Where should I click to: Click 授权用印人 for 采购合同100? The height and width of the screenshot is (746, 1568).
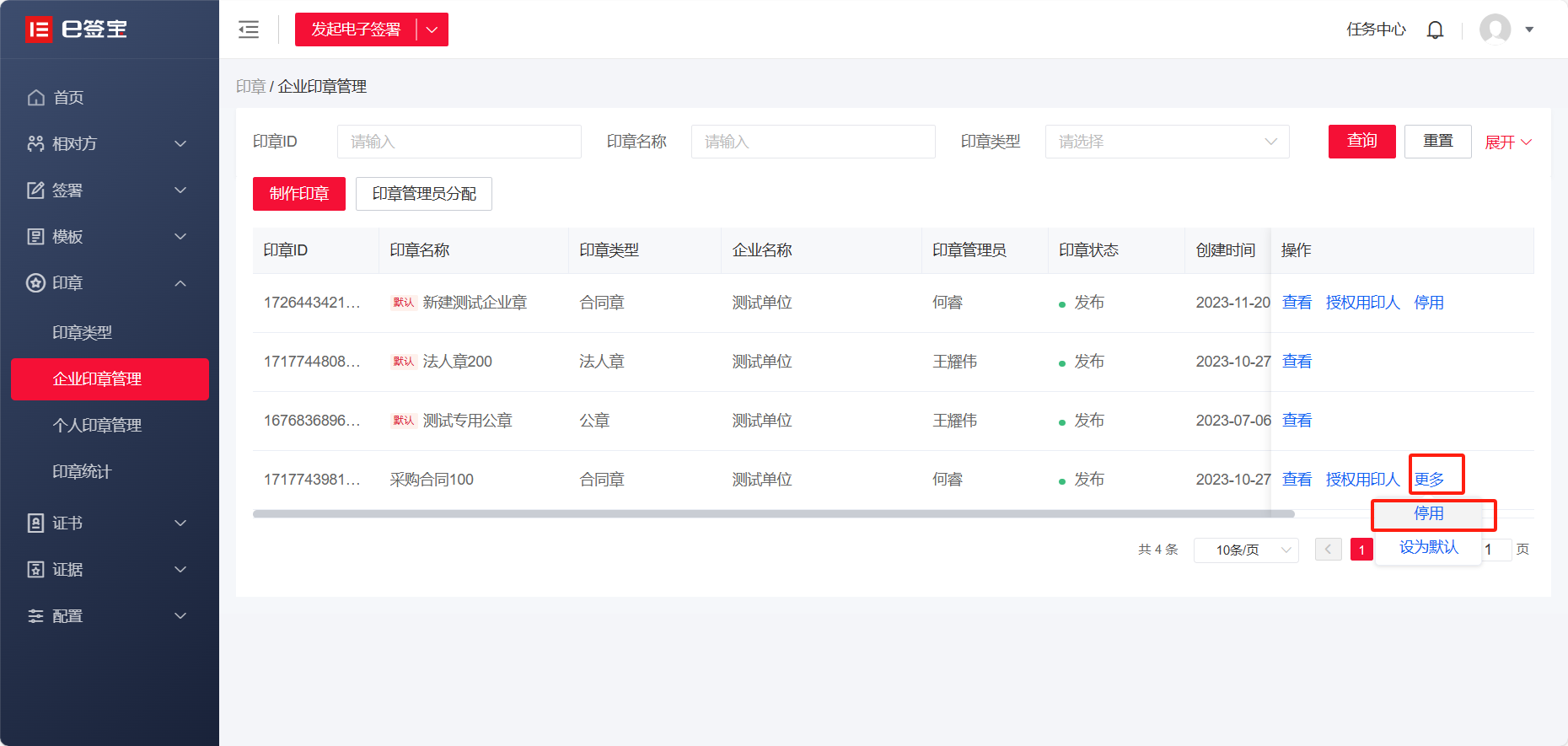point(1363,480)
